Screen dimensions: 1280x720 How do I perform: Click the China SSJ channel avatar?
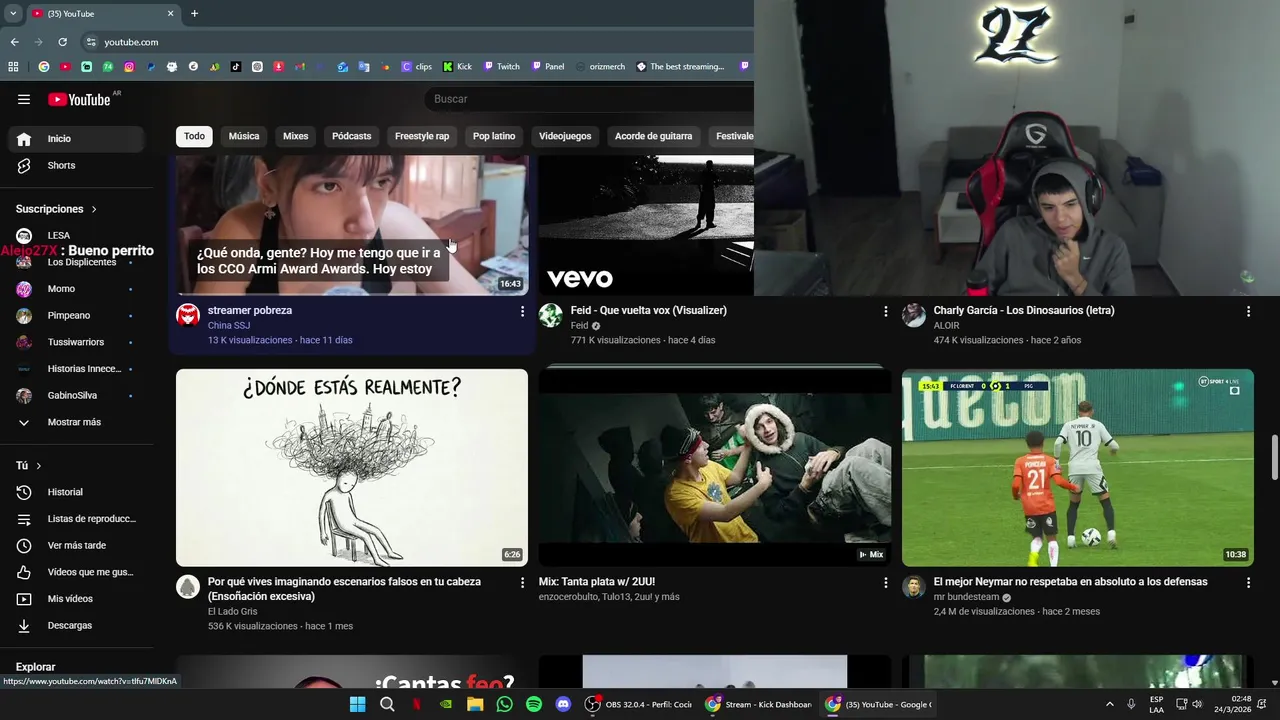[188, 316]
